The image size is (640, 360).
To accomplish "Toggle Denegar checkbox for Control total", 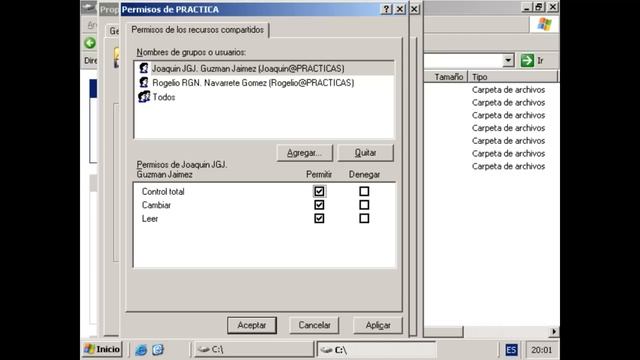I will pos(364,191).
